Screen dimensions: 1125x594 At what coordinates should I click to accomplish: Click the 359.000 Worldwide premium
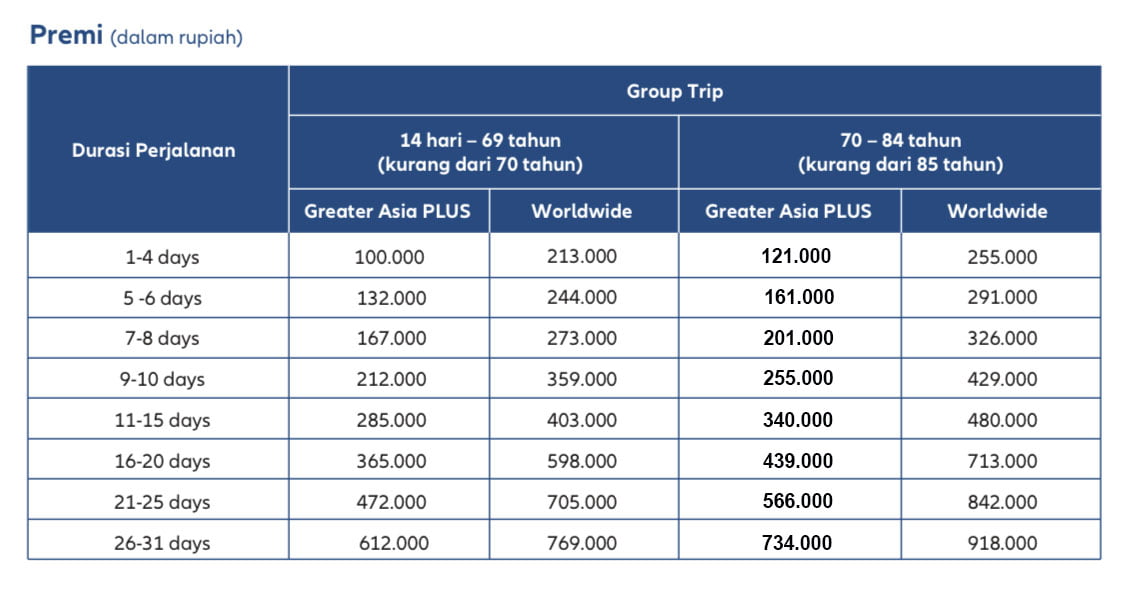coord(582,379)
